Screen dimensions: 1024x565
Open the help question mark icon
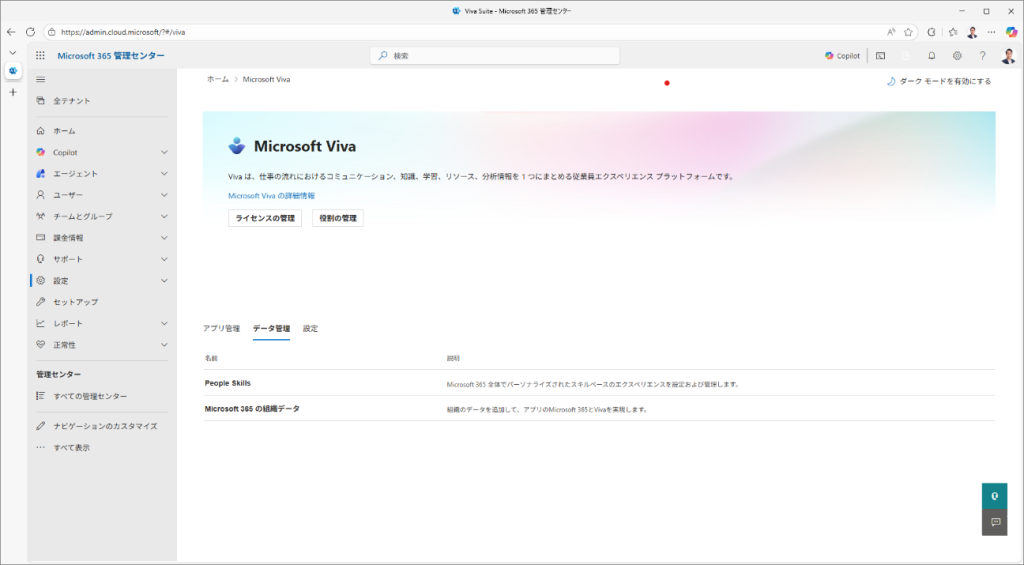(x=982, y=56)
